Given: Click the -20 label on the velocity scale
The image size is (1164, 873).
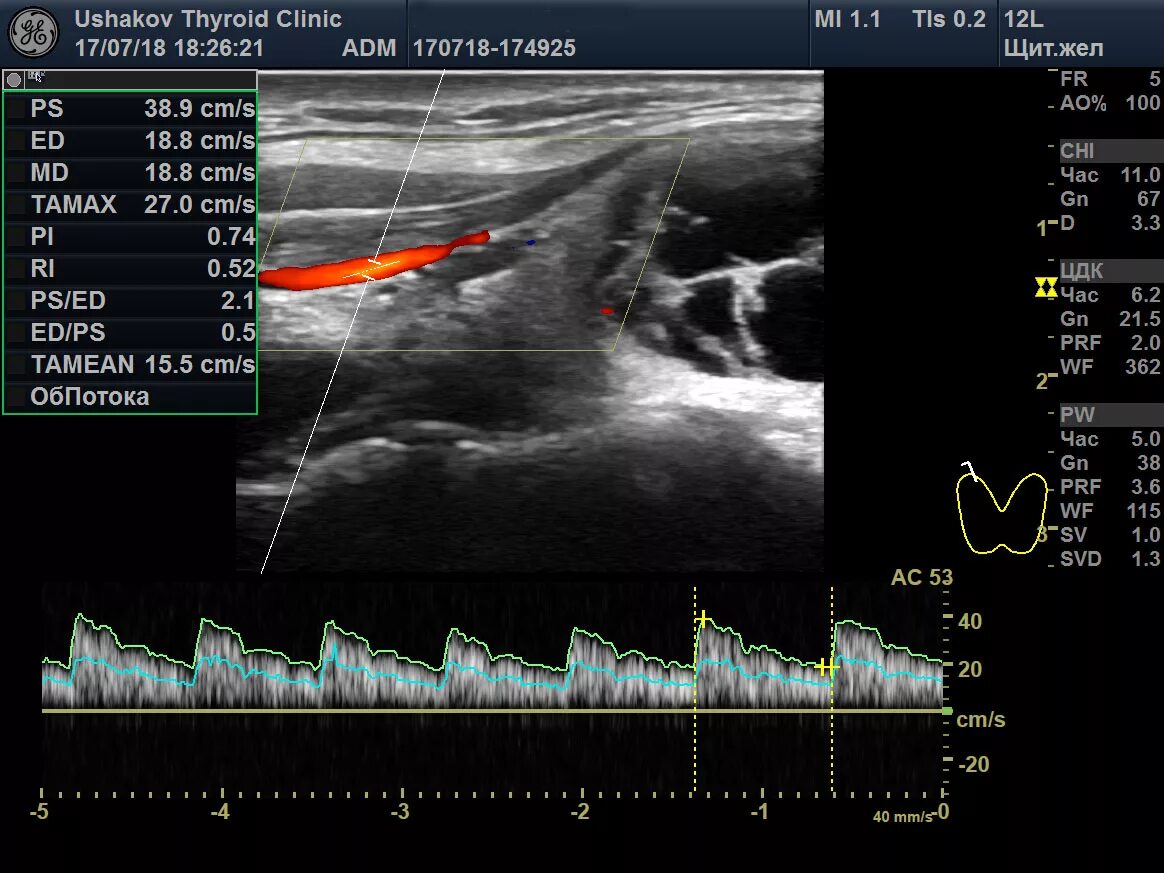Looking at the screenshot, I should (x=973, y=764).
